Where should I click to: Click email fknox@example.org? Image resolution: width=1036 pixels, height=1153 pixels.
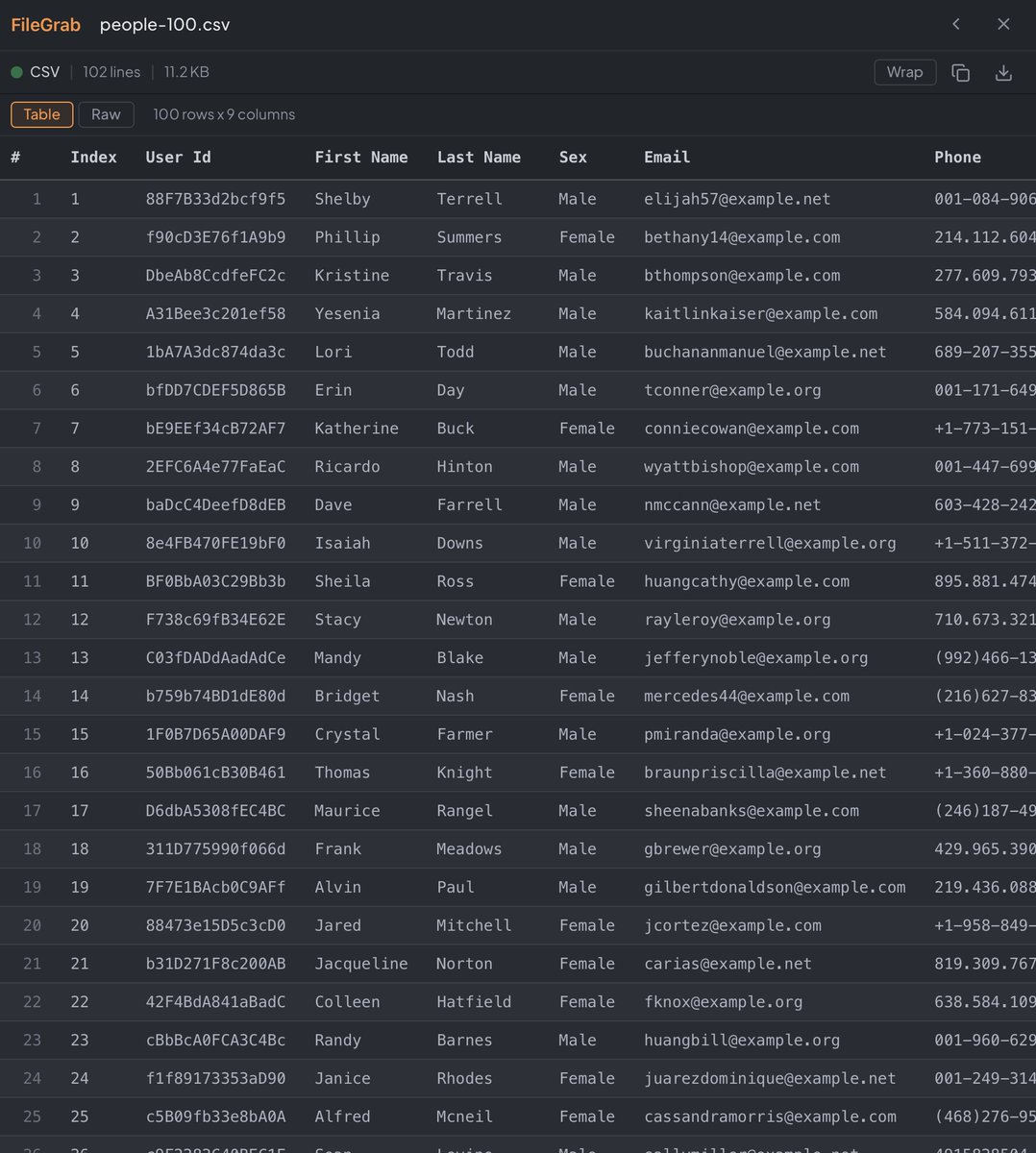click(x=723, y=1002)
